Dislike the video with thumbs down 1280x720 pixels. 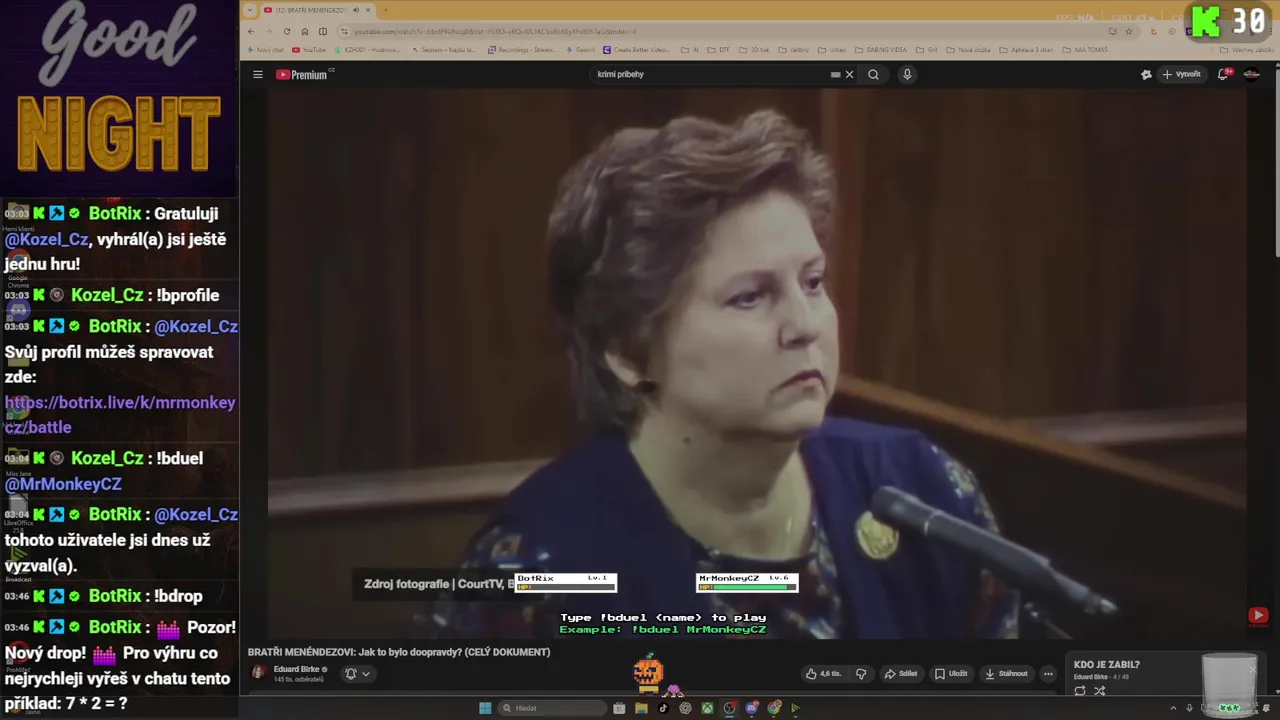[x=860, y=674]
